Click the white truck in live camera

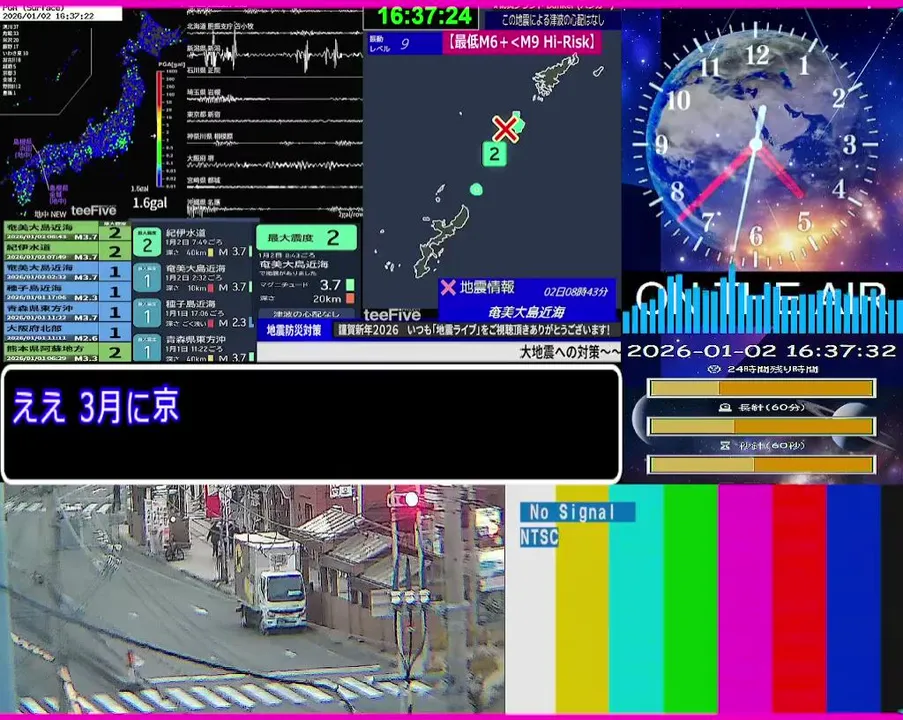(270, 581)
